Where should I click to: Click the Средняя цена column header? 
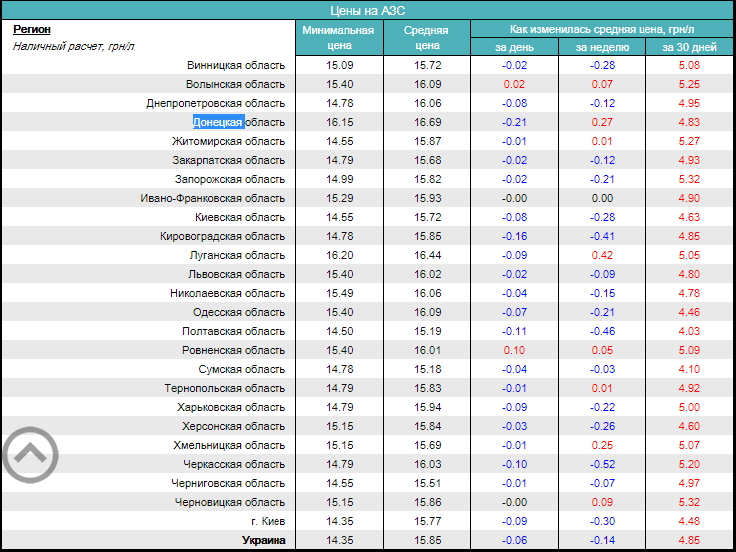[427, 37]
